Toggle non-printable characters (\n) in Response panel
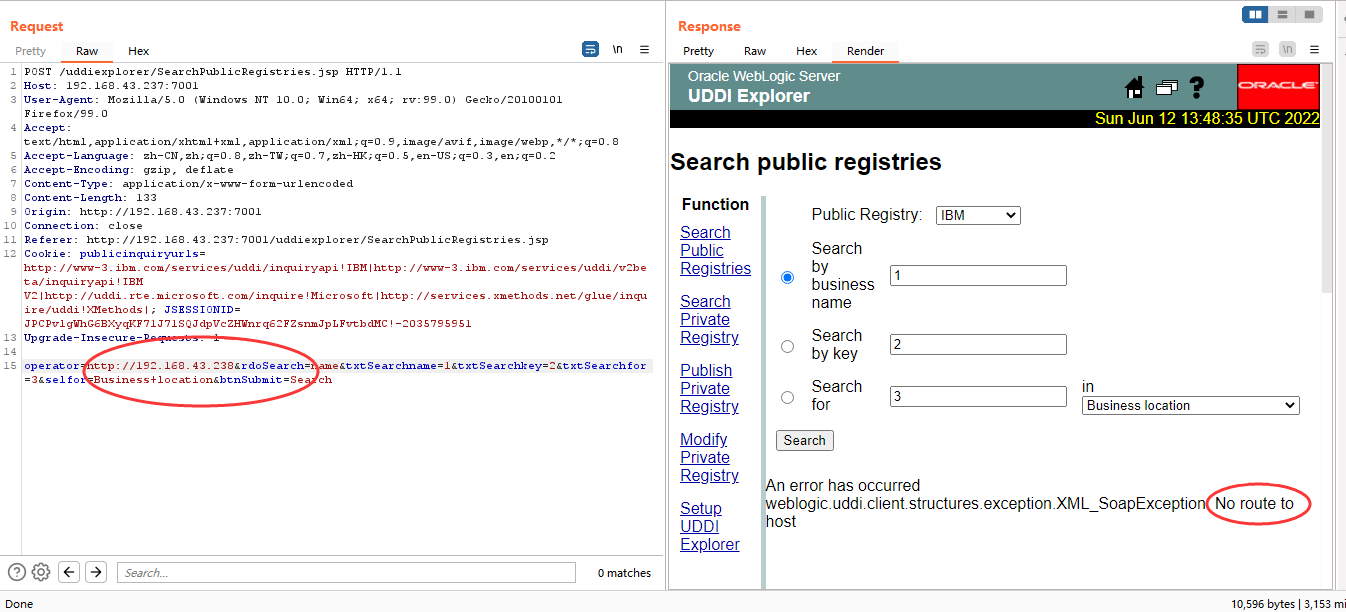 (x=1288, y=49)
